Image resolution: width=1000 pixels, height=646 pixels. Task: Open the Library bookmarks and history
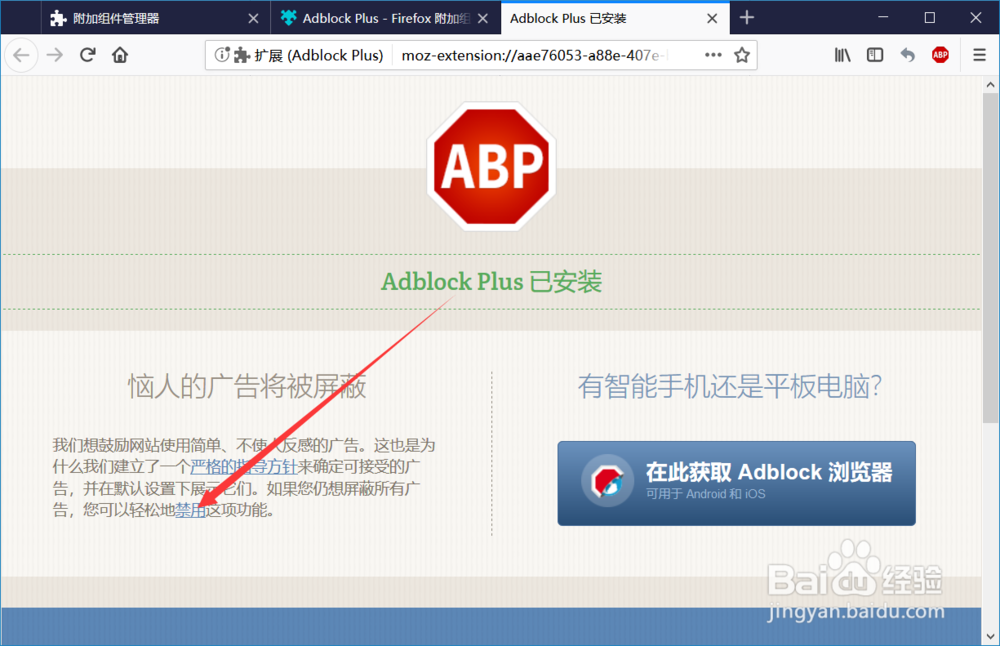coord(842,55)
